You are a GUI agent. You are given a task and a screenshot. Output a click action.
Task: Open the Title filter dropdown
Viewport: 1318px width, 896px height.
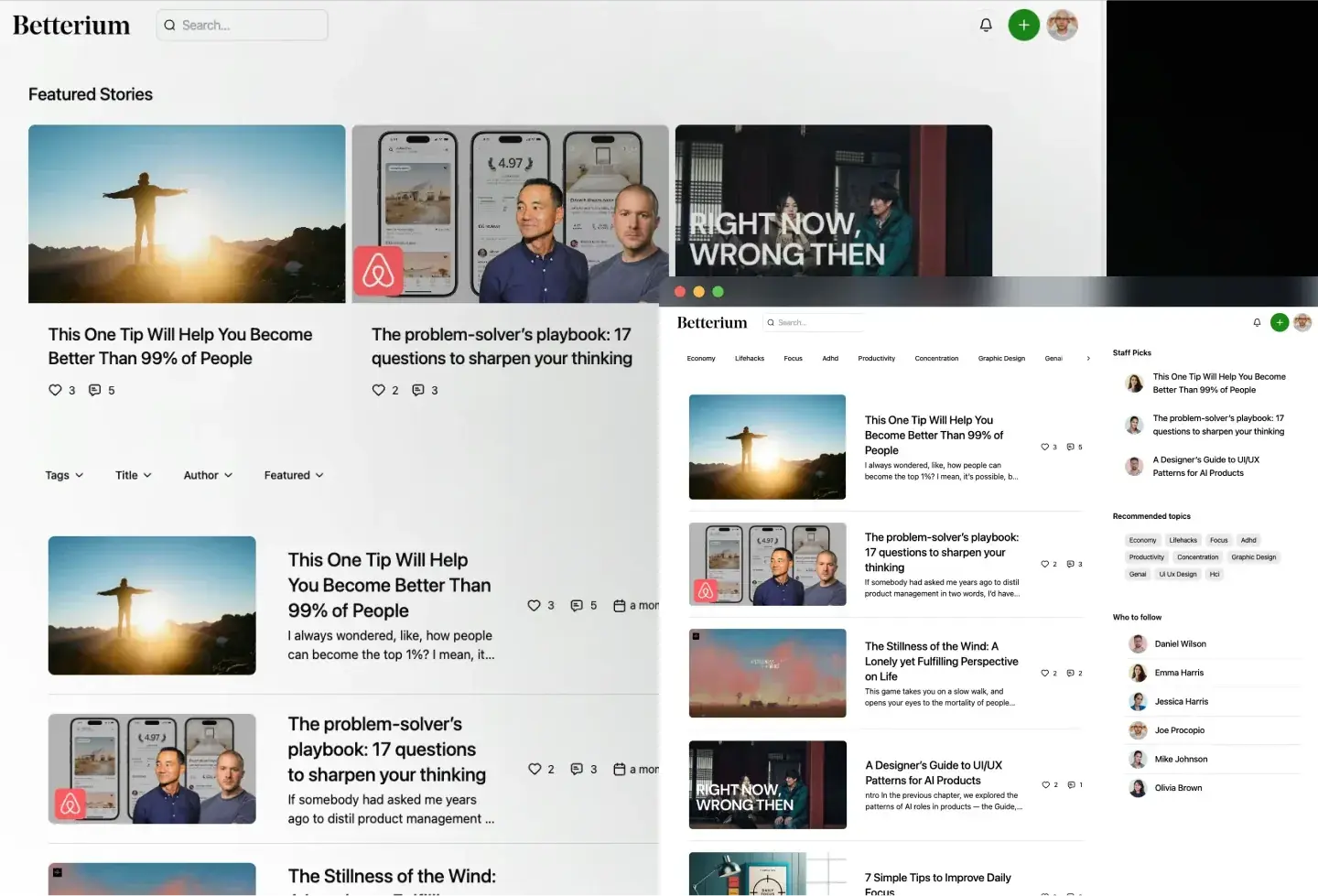pos(134,475)
